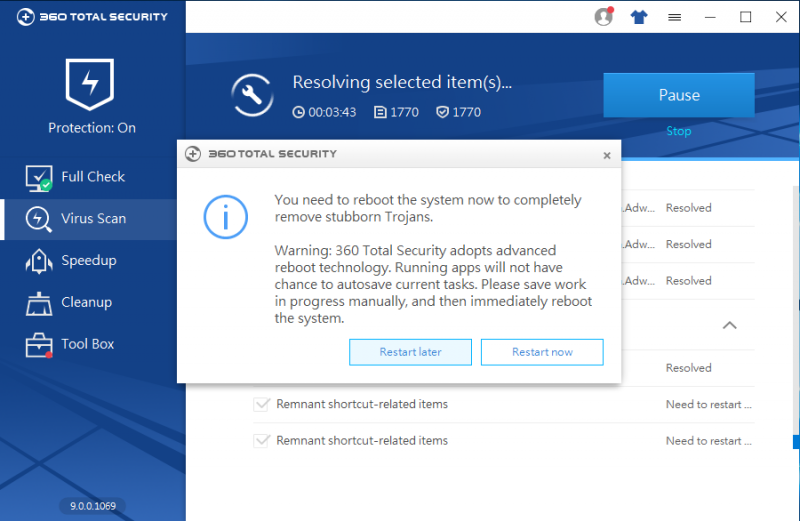Click the Protection On shield icon
Screen dimensions: 800x521
(92, 84)
